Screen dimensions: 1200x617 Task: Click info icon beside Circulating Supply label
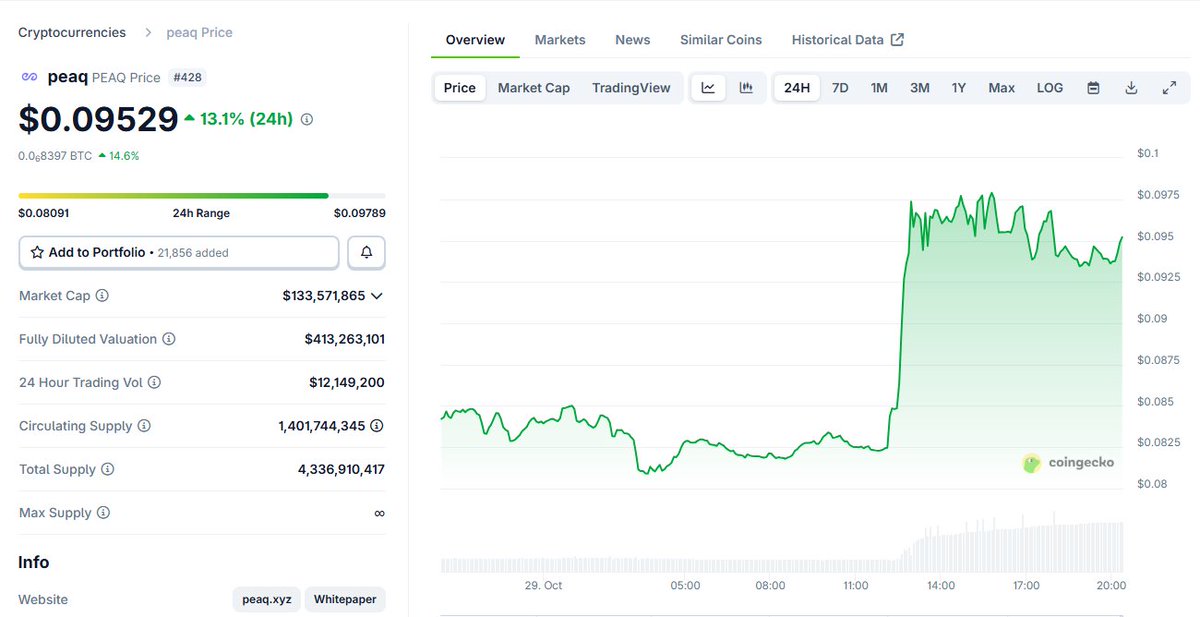[144, 426]
